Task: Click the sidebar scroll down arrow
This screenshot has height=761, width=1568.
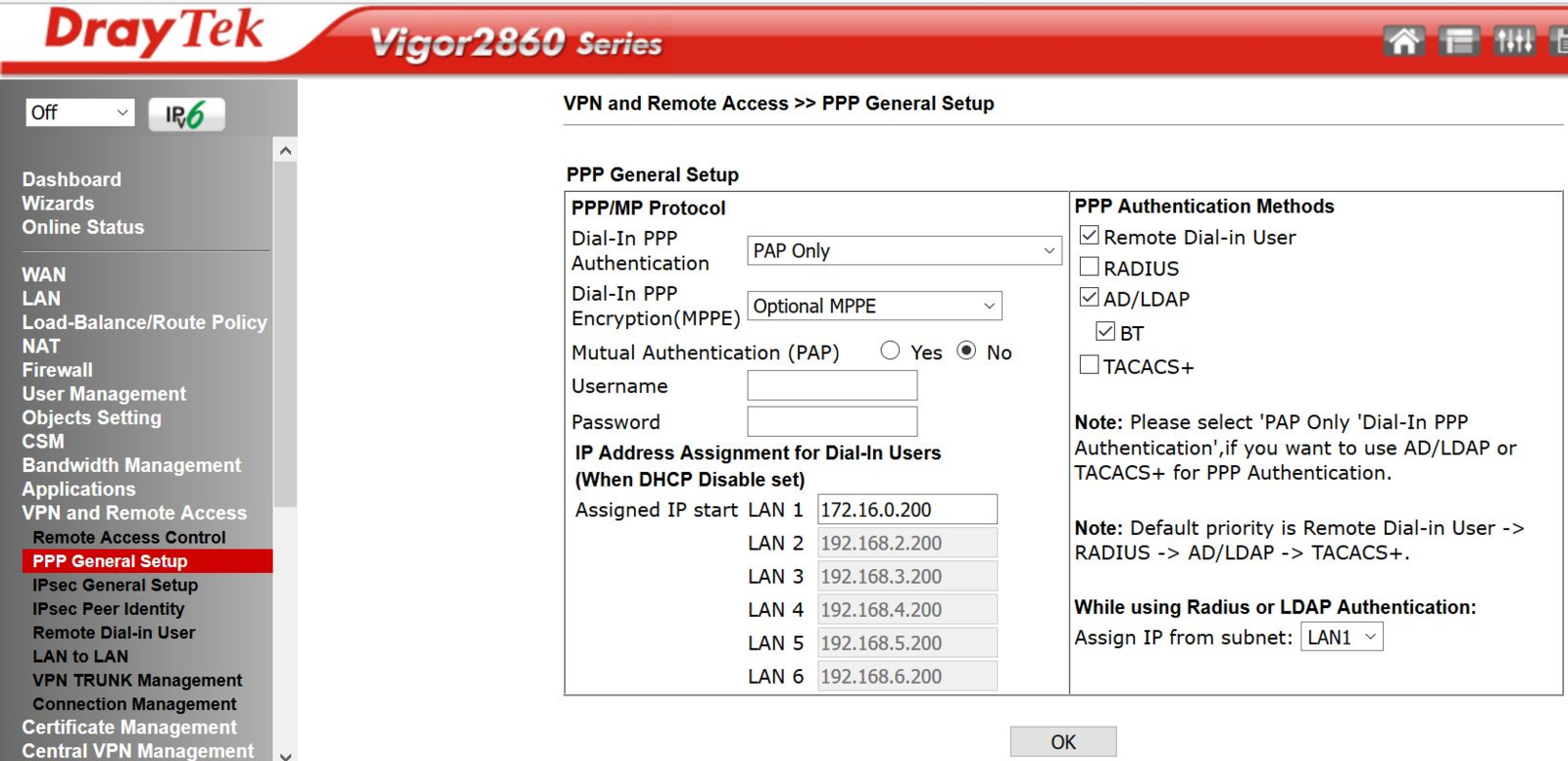Action: 285,755
